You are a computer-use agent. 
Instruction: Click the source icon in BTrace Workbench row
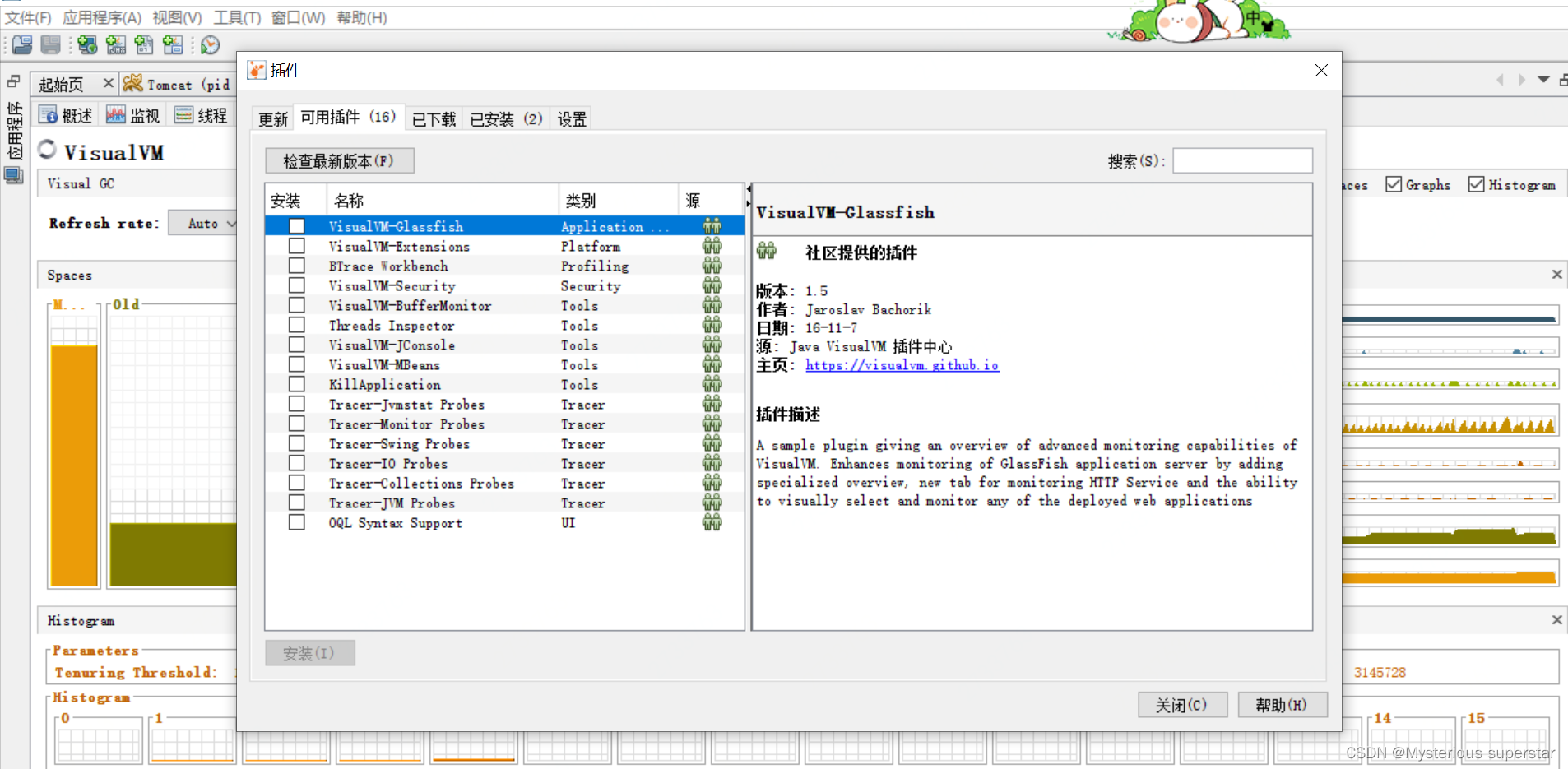tap(712, 266)
